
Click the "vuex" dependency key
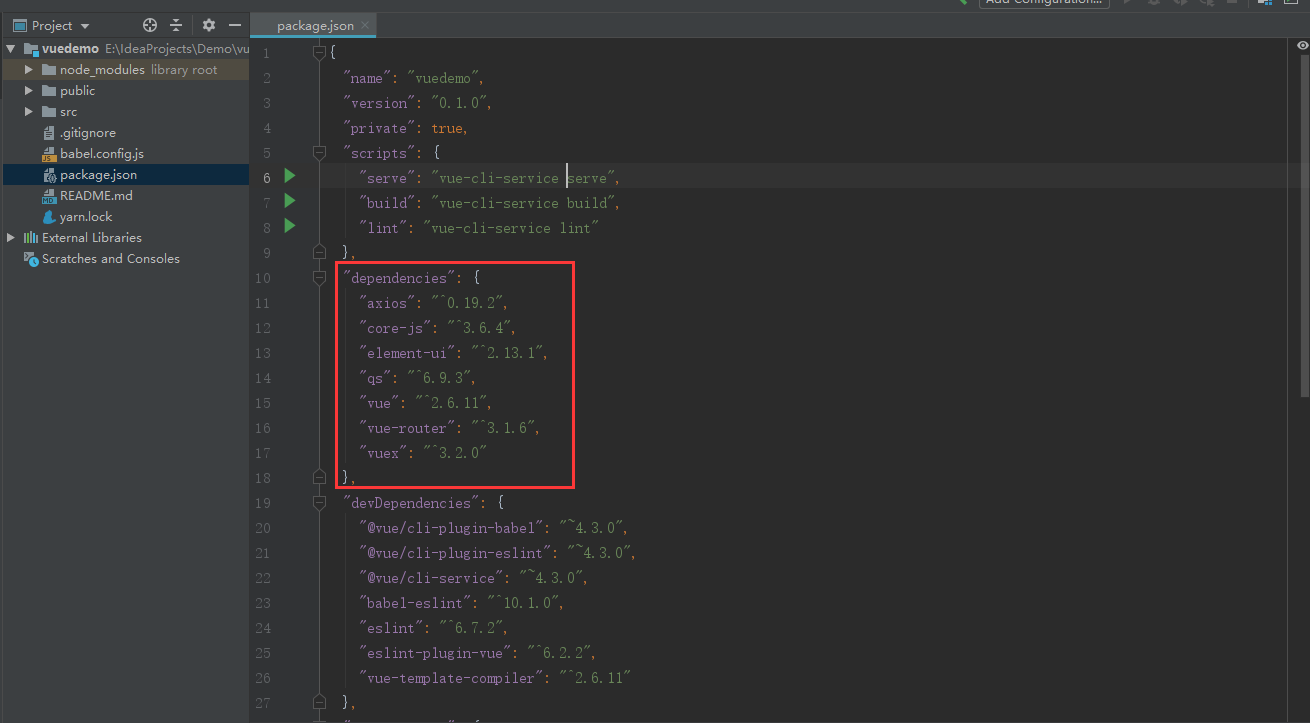381,453
